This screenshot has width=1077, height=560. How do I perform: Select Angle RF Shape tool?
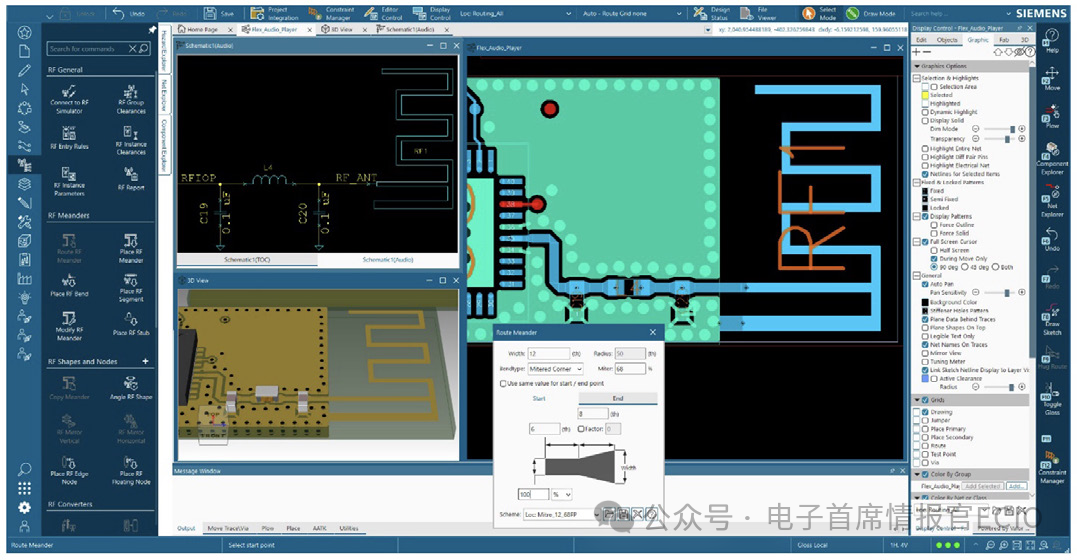click(131, 388)
